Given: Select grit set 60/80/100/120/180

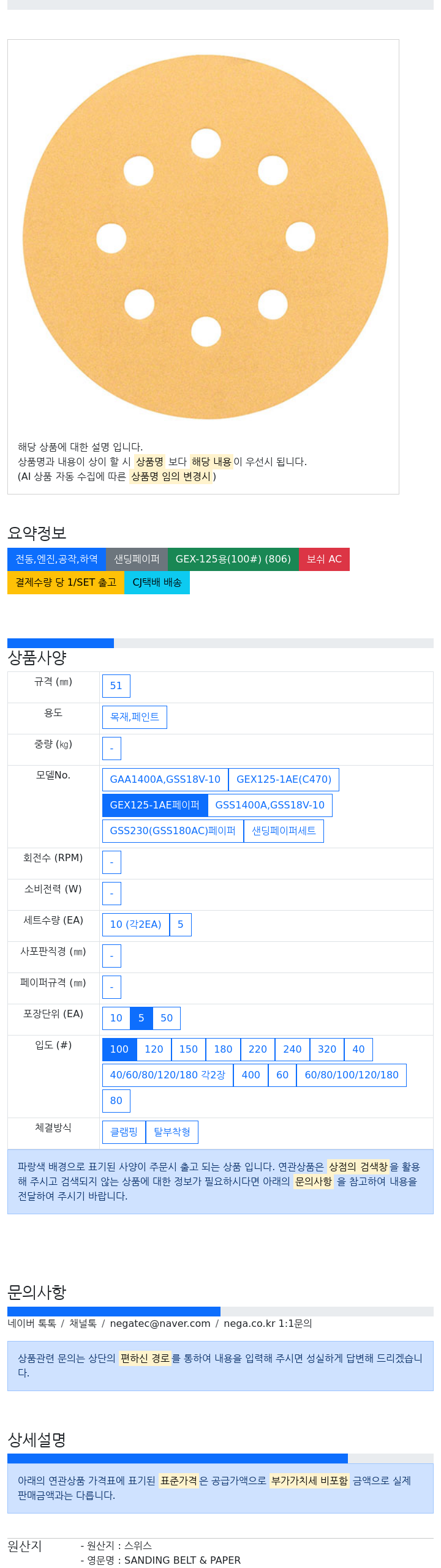Looking at the screenshot, I should [352, 1075].
